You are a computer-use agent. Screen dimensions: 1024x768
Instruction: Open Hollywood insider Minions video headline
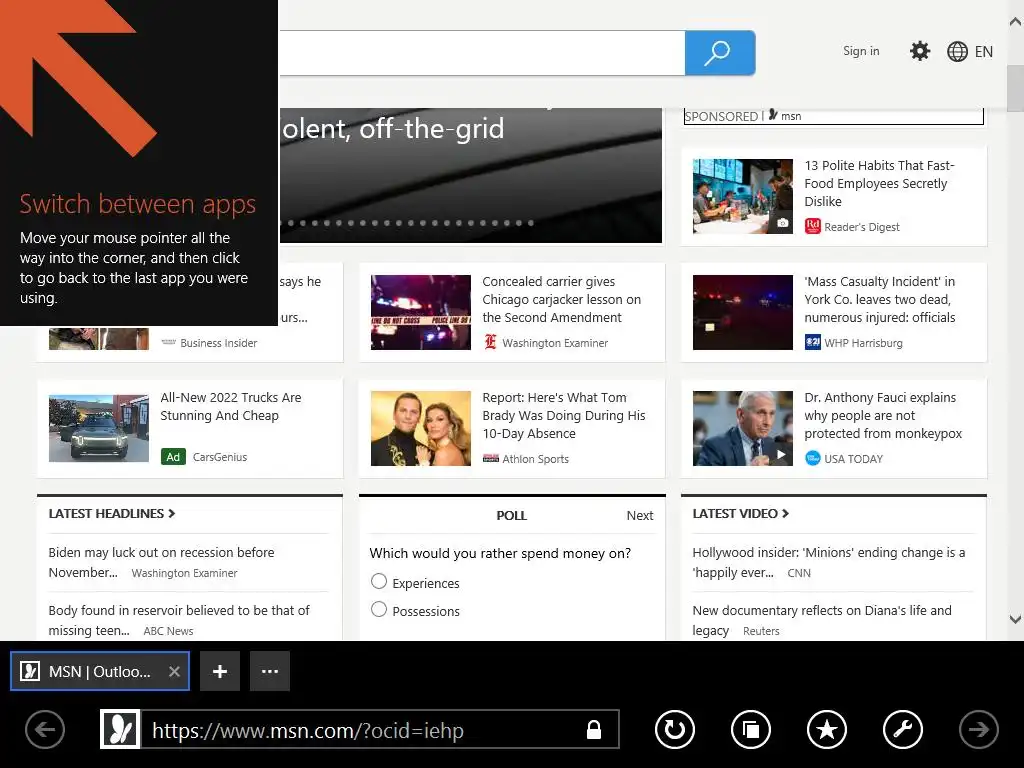pyautogui.click(x=829, y=562)
